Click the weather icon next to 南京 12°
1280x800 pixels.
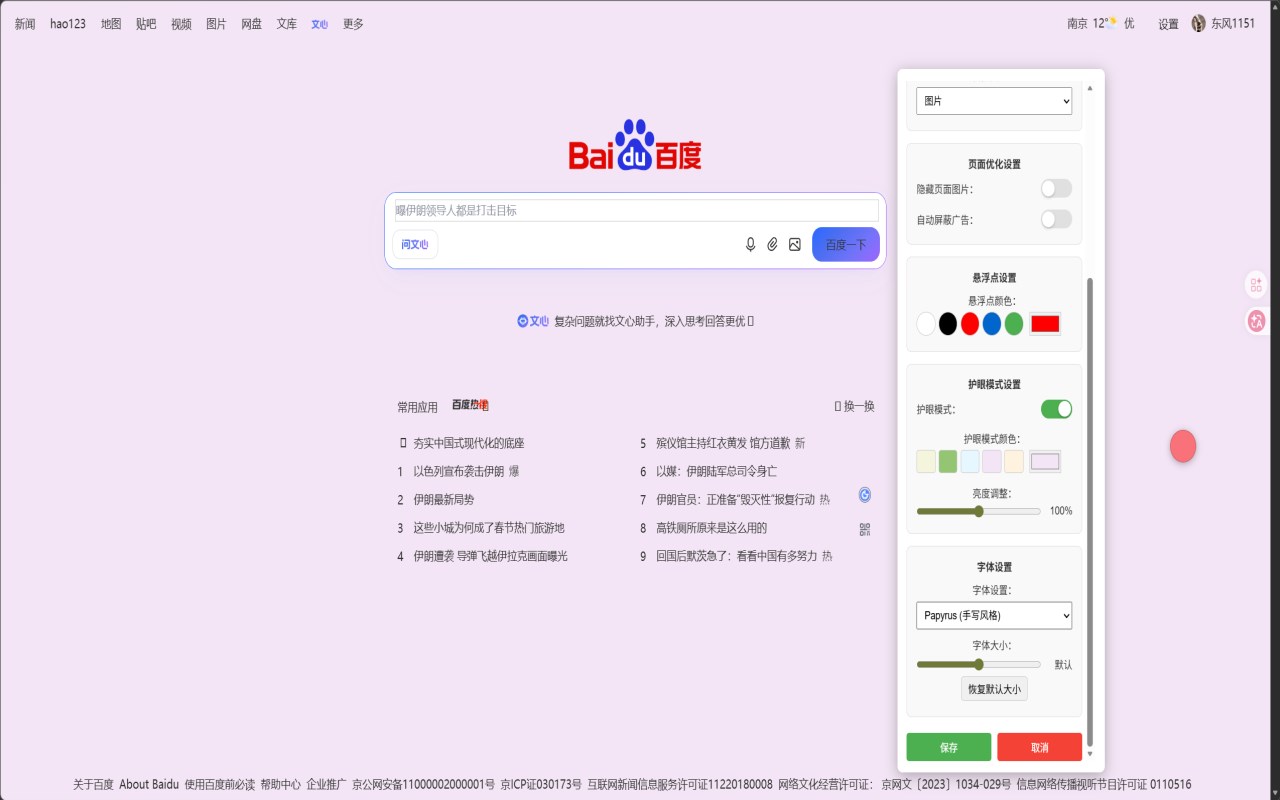coord(1111,22)
